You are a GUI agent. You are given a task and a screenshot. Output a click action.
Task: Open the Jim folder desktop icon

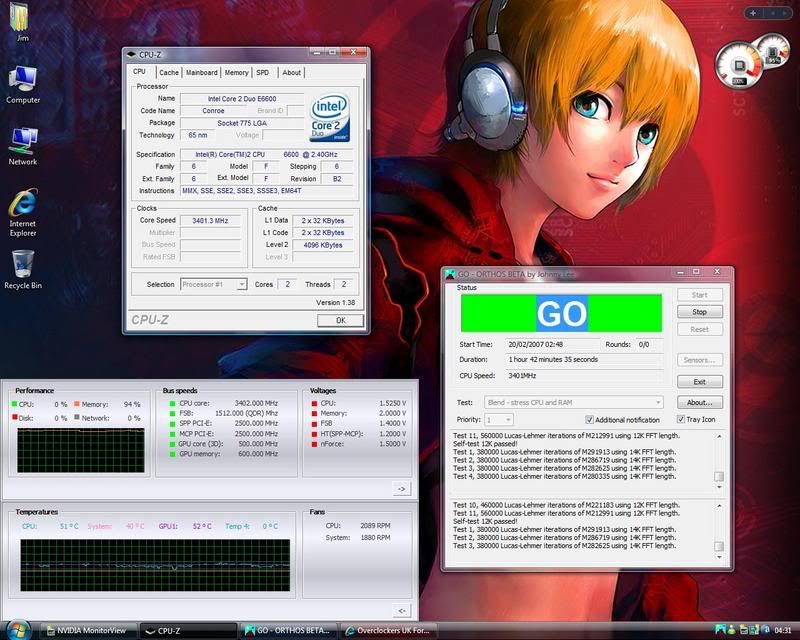pyautogui.click(x=22, y=20)
